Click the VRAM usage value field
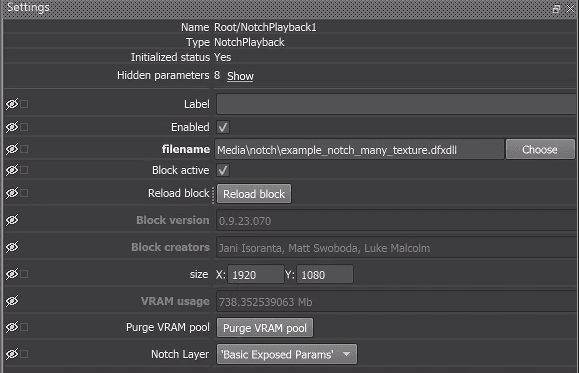The width and height of the screenshot is (579, 373). click(x=396, y=302)
